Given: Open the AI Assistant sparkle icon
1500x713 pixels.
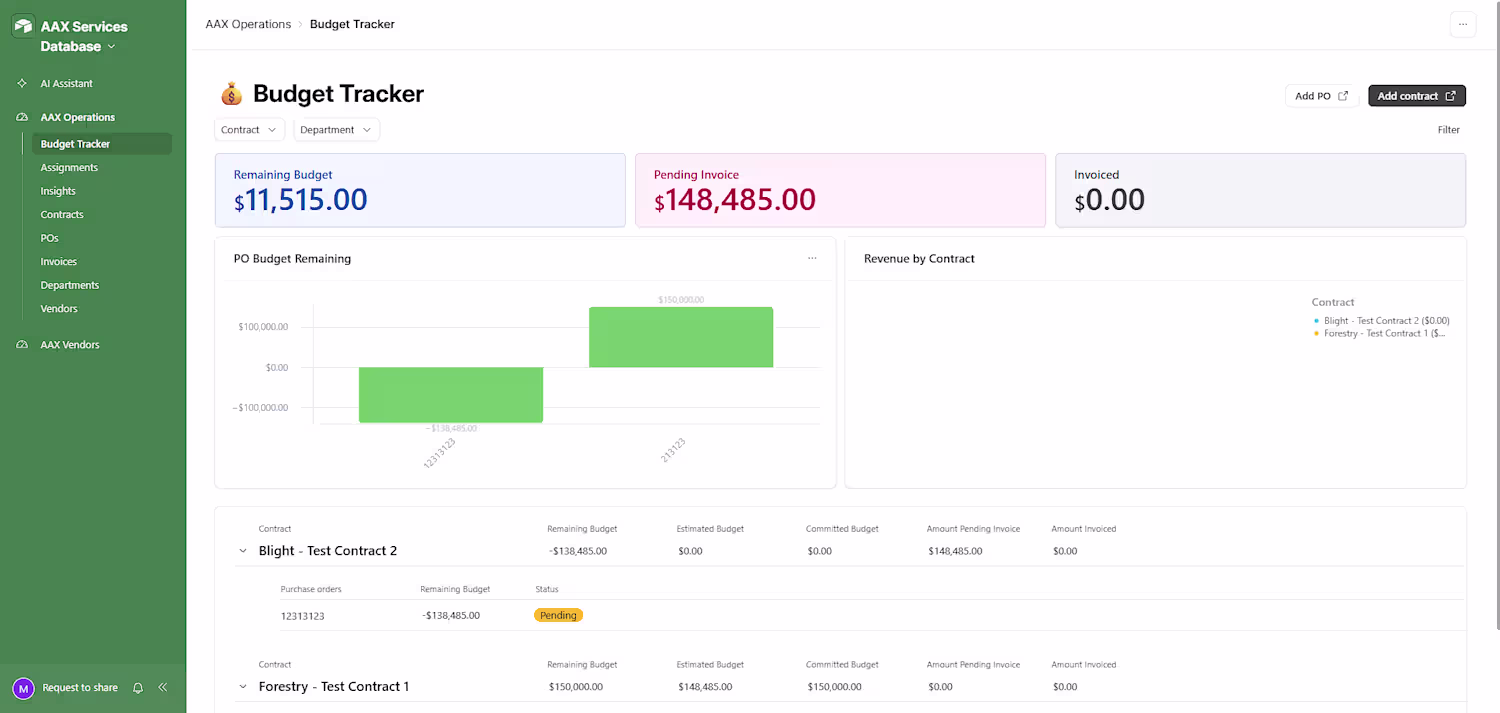Looking at the screenshot, I should coord(22,84).
